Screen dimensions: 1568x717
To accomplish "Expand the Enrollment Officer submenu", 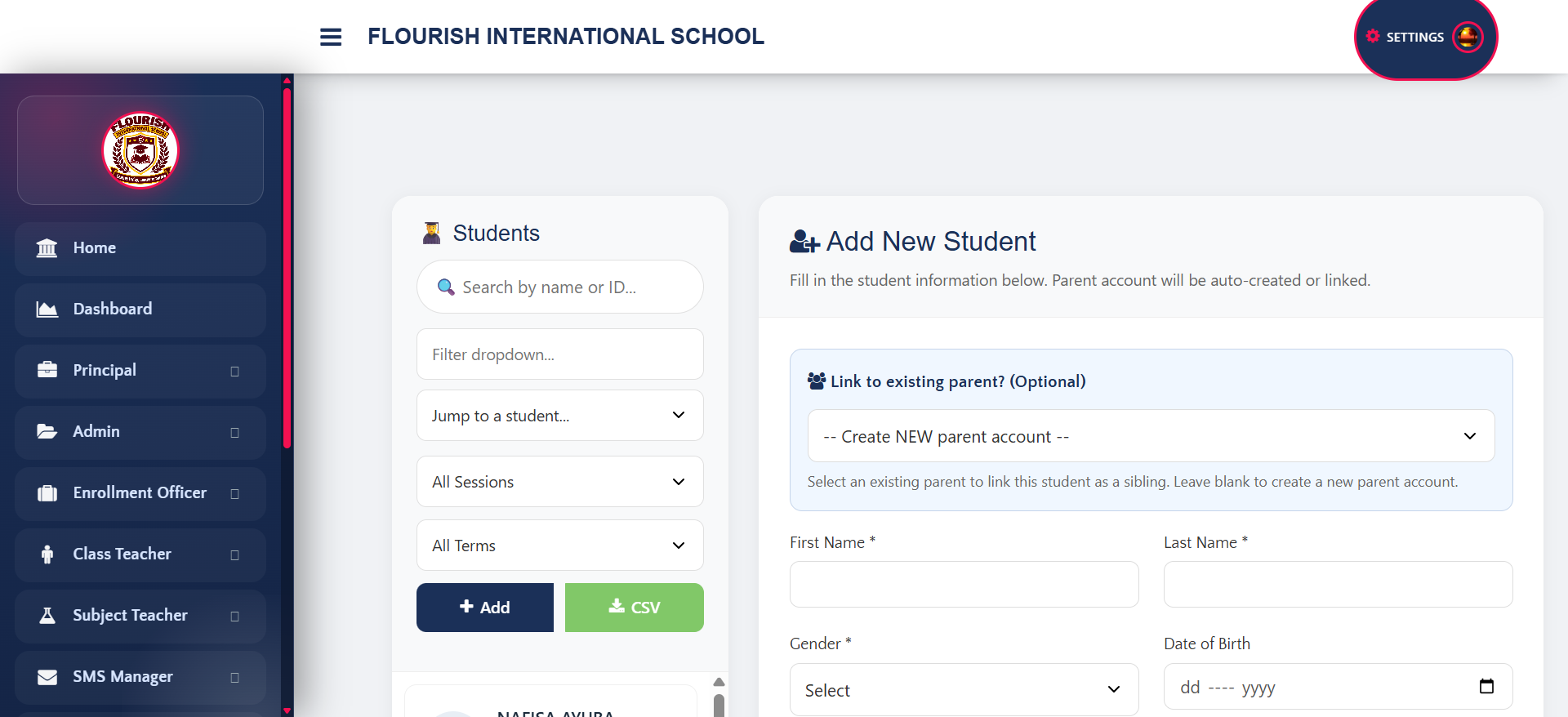I will pyautogui.click(x=235, y=494).
